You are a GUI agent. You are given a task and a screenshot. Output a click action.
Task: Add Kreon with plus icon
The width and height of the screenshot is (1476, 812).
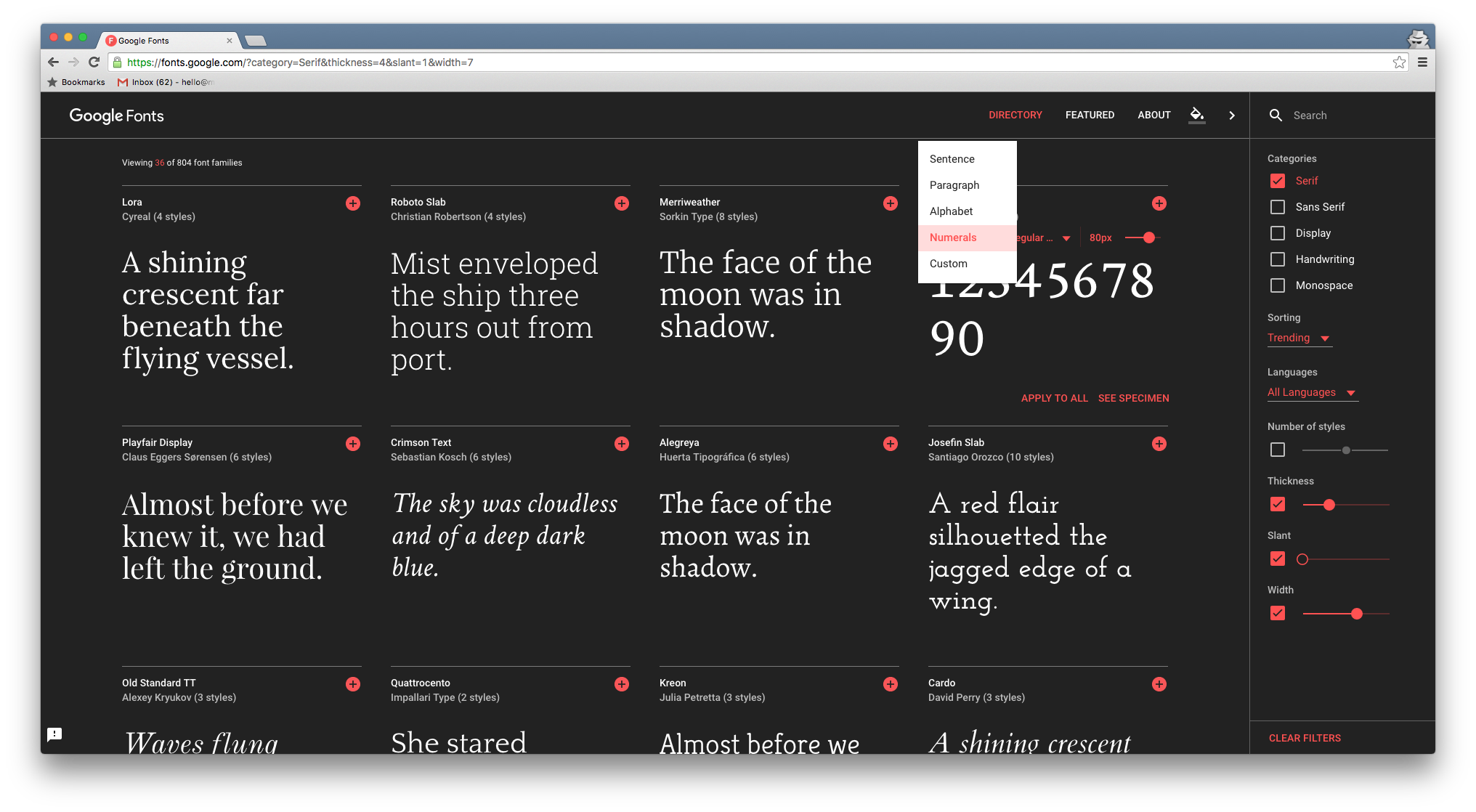(x=891, y=684)
